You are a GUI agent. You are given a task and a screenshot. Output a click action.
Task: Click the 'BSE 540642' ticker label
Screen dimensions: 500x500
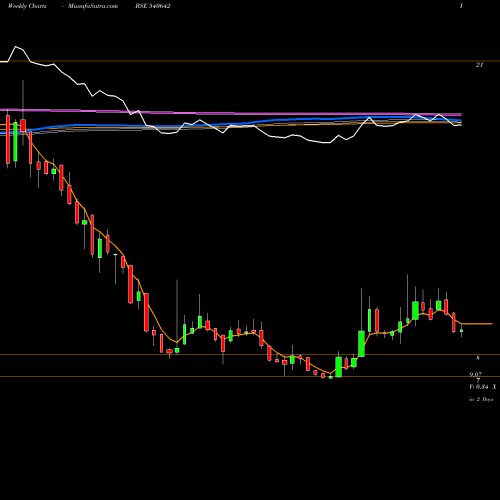153,6
